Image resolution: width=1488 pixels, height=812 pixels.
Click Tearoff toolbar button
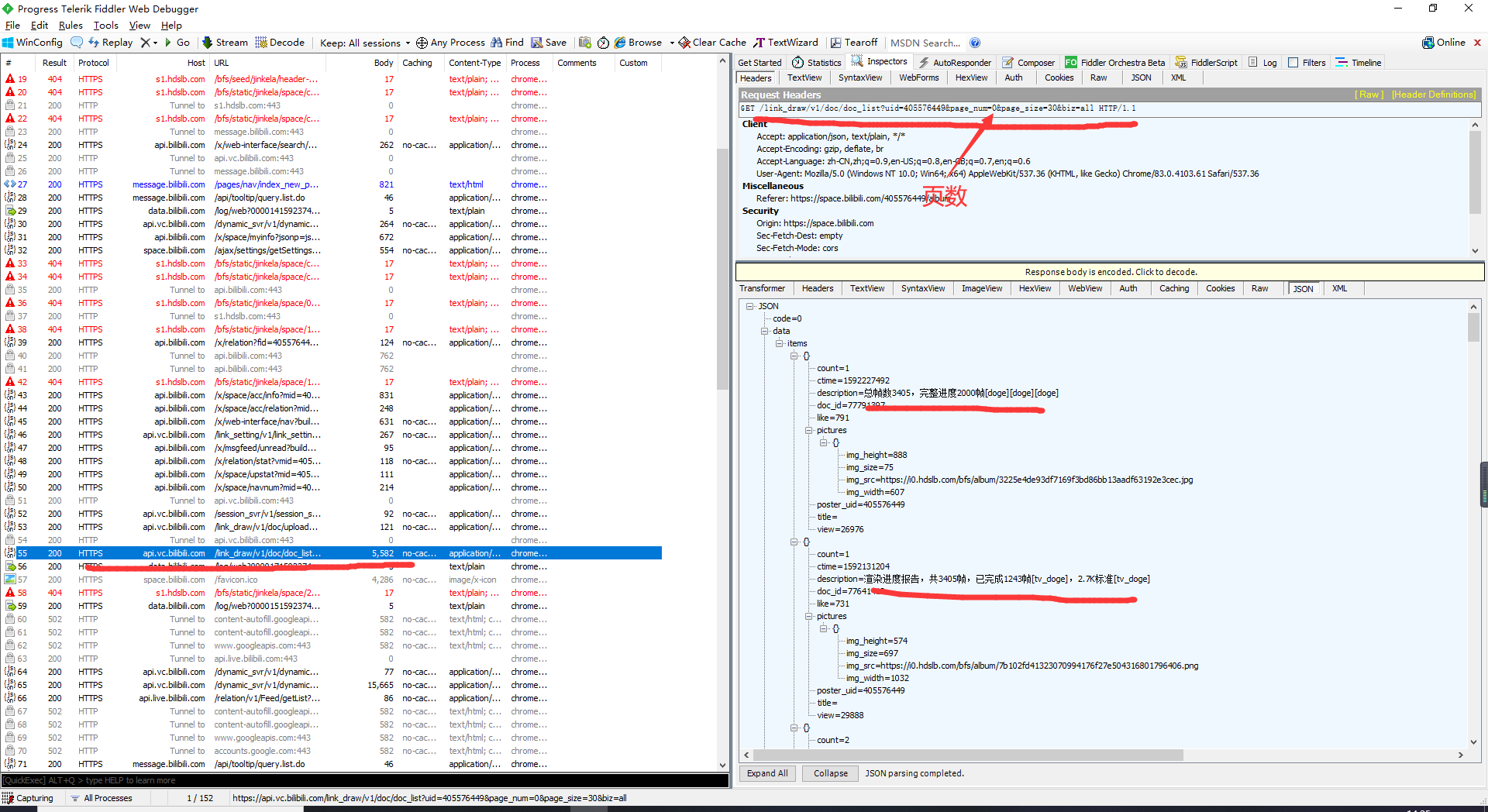click(854, 43)
